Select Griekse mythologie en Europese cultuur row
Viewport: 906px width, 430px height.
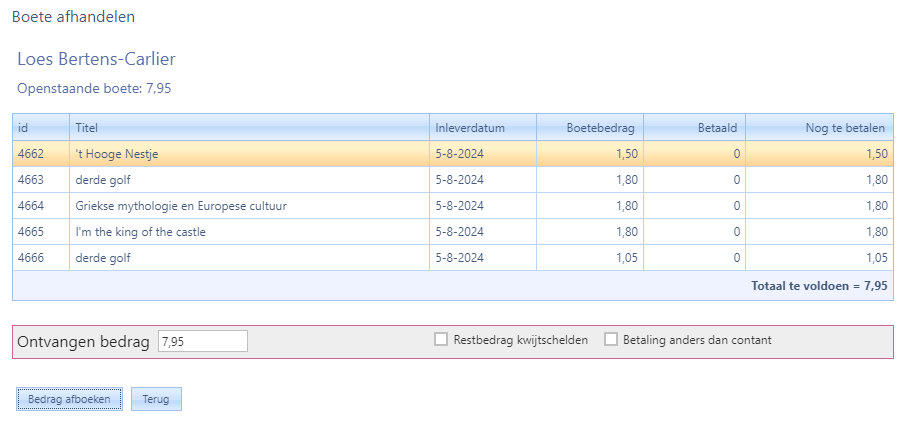tap(249, 206)
